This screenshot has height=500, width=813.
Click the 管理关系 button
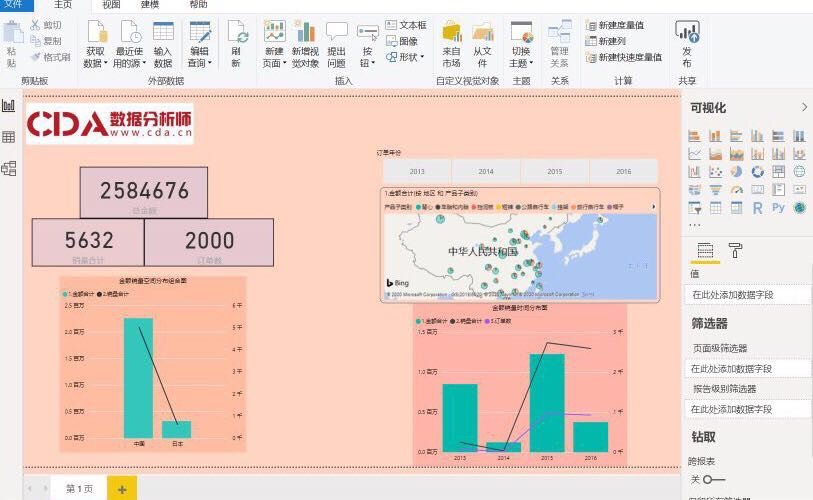559,44
